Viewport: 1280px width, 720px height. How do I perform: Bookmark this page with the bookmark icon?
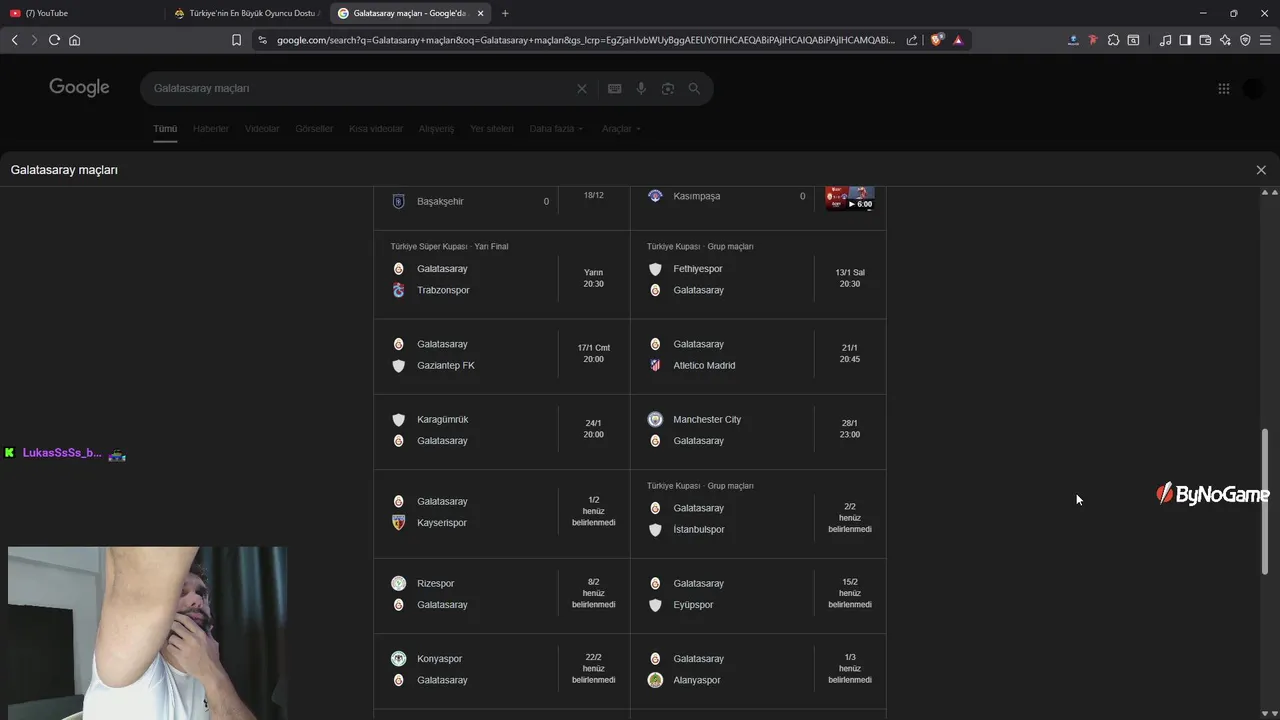click(x=236, y=40)
